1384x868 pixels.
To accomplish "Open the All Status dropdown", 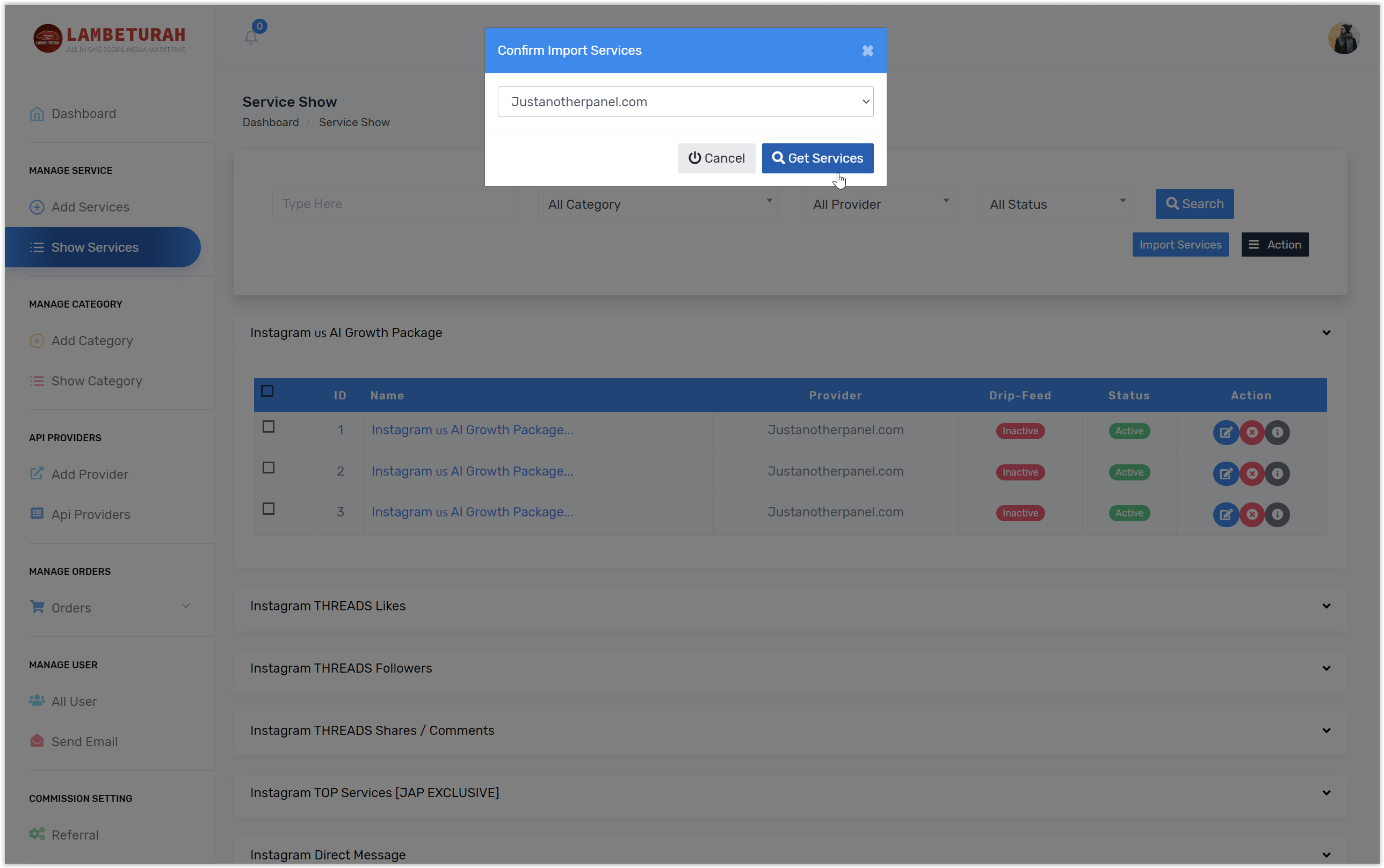I will 1055,204.
